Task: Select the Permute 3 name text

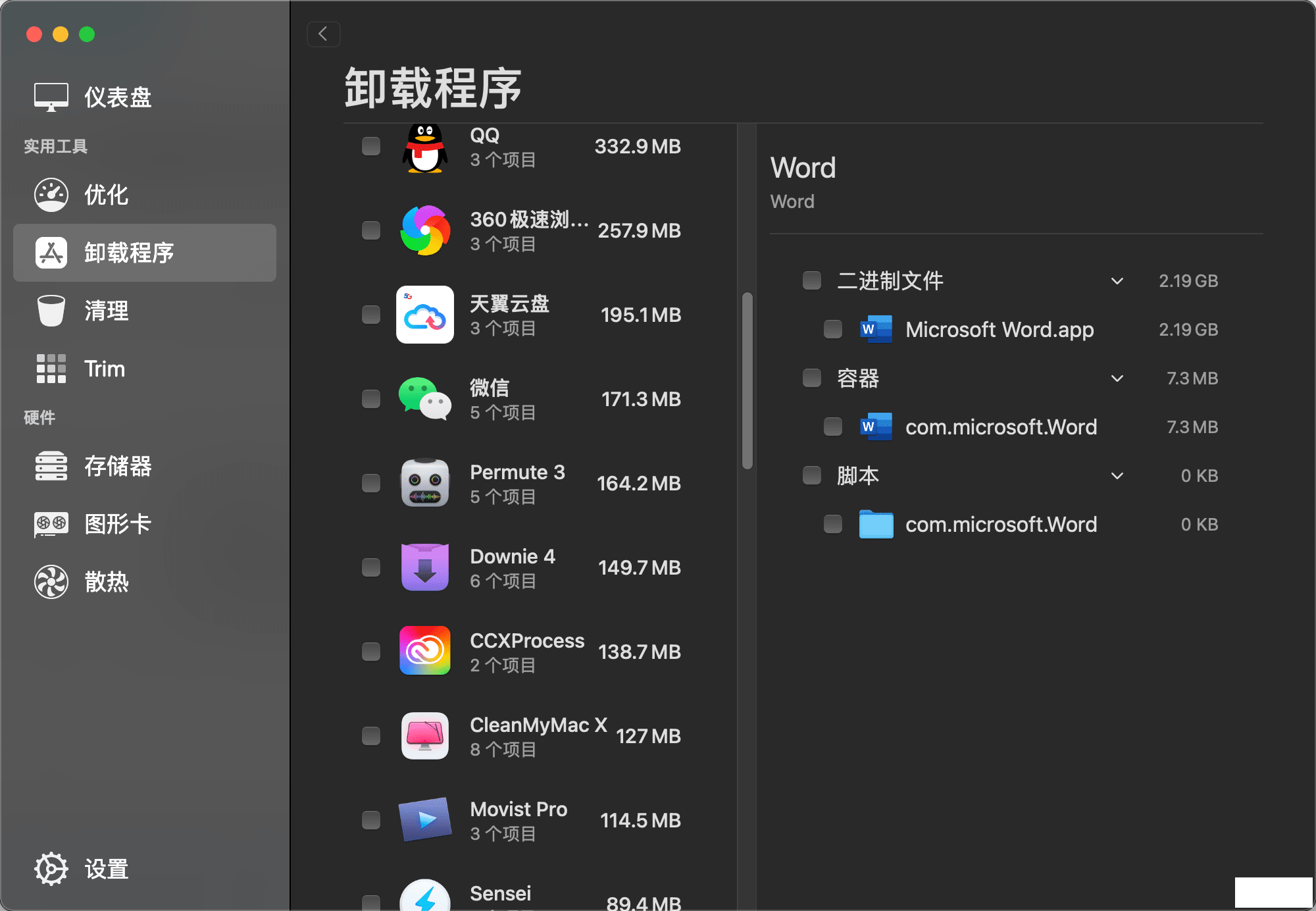Action: (x=517, y=472)
